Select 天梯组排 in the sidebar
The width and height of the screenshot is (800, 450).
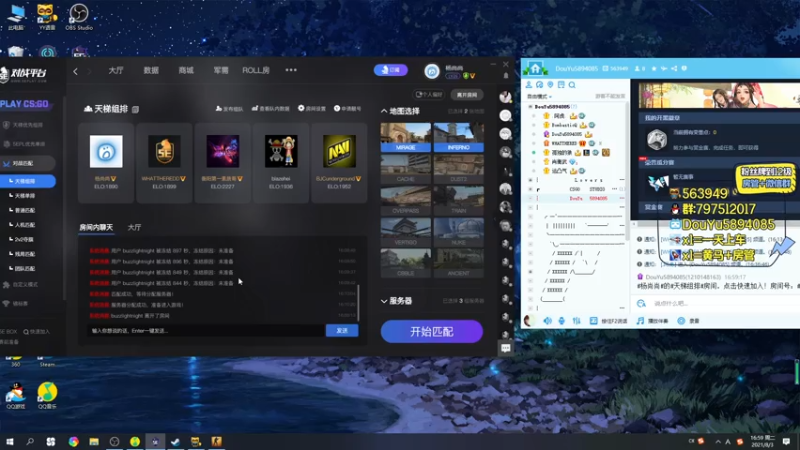point(28,181)
